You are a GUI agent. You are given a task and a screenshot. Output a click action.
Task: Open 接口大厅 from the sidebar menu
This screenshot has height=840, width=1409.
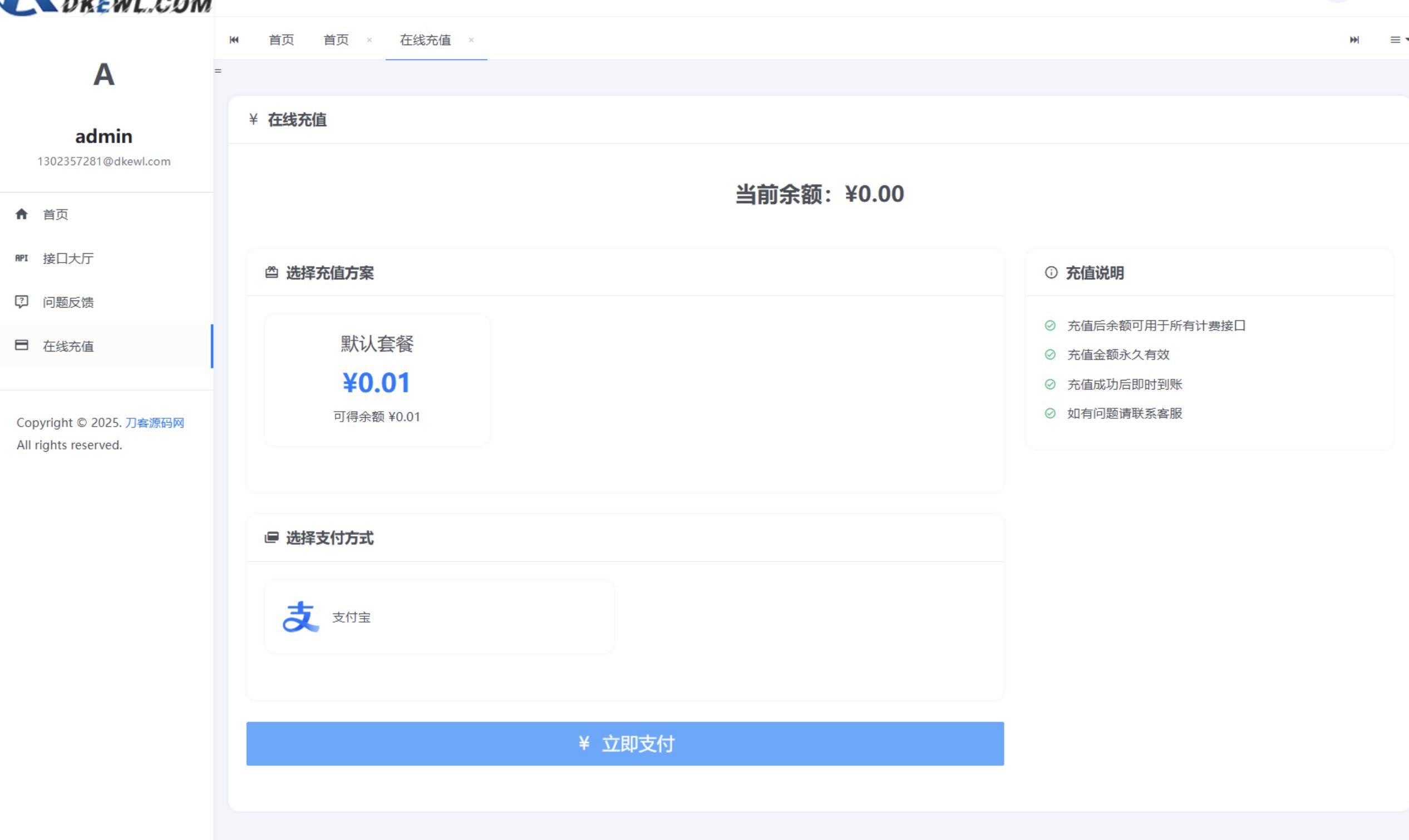click(68, 258)
